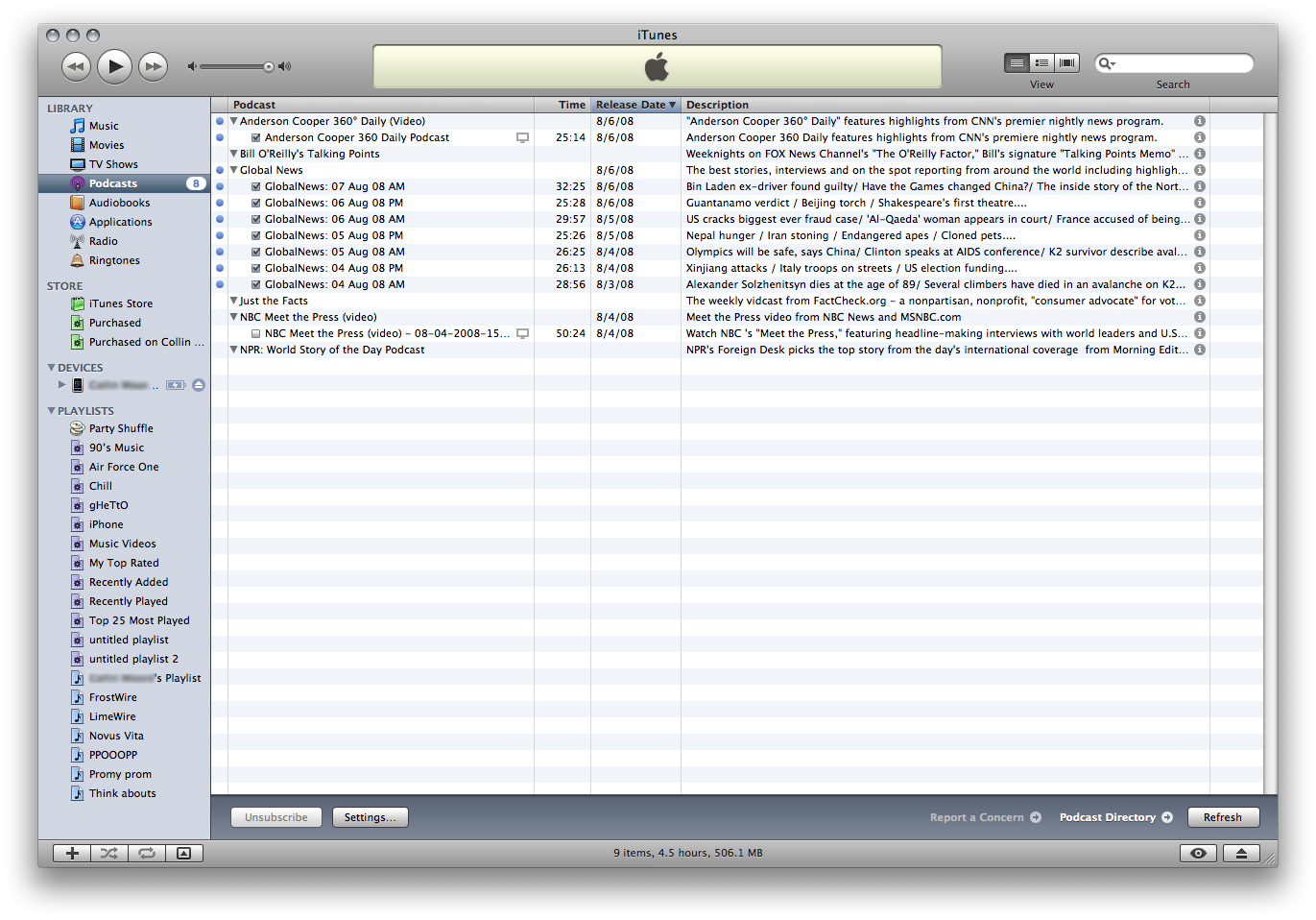Collapse the Global News podcast group
This screenshot has height=920, width=1316.
tap(233, 170)
